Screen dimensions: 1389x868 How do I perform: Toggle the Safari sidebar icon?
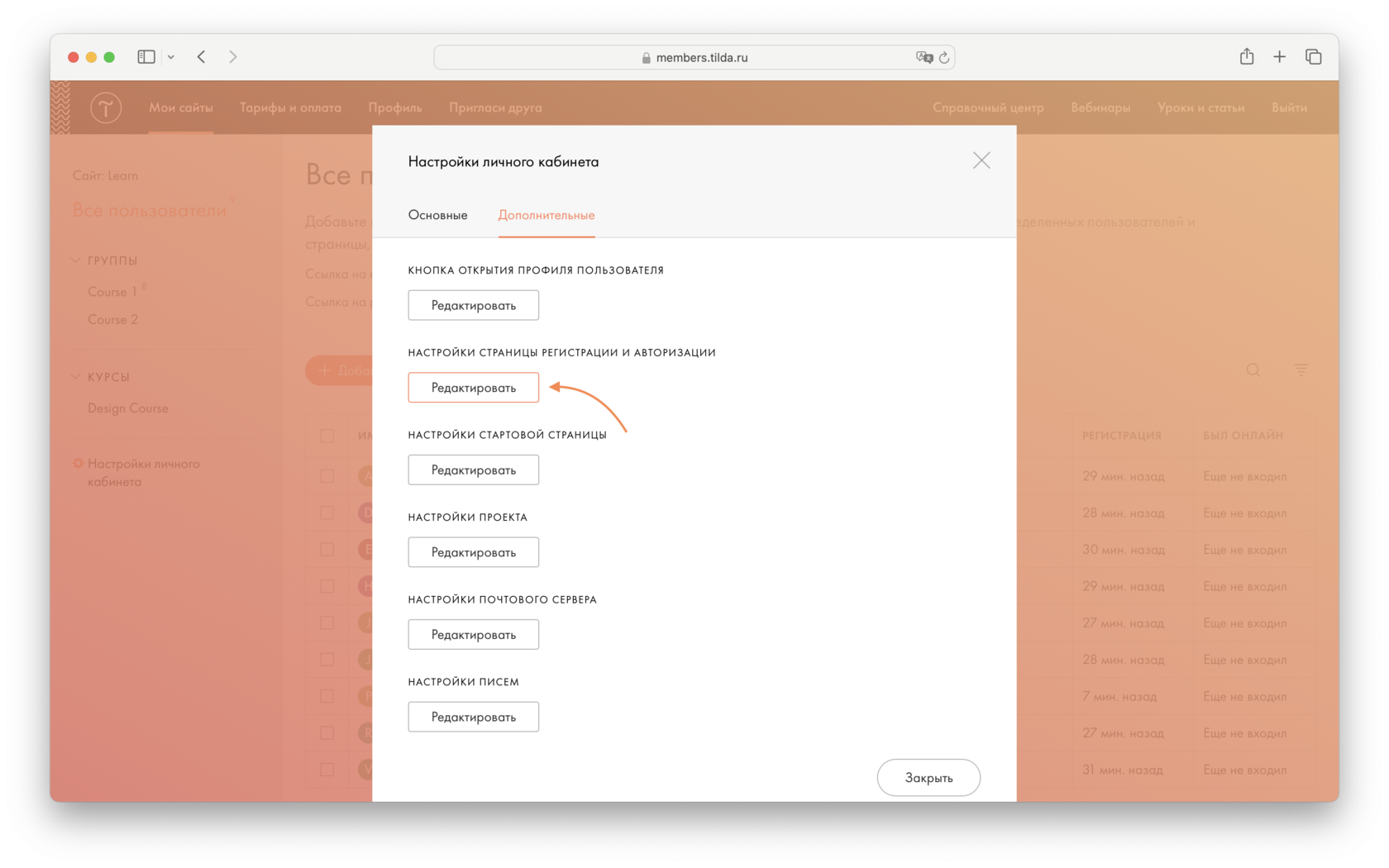click(x=146, y=57)
